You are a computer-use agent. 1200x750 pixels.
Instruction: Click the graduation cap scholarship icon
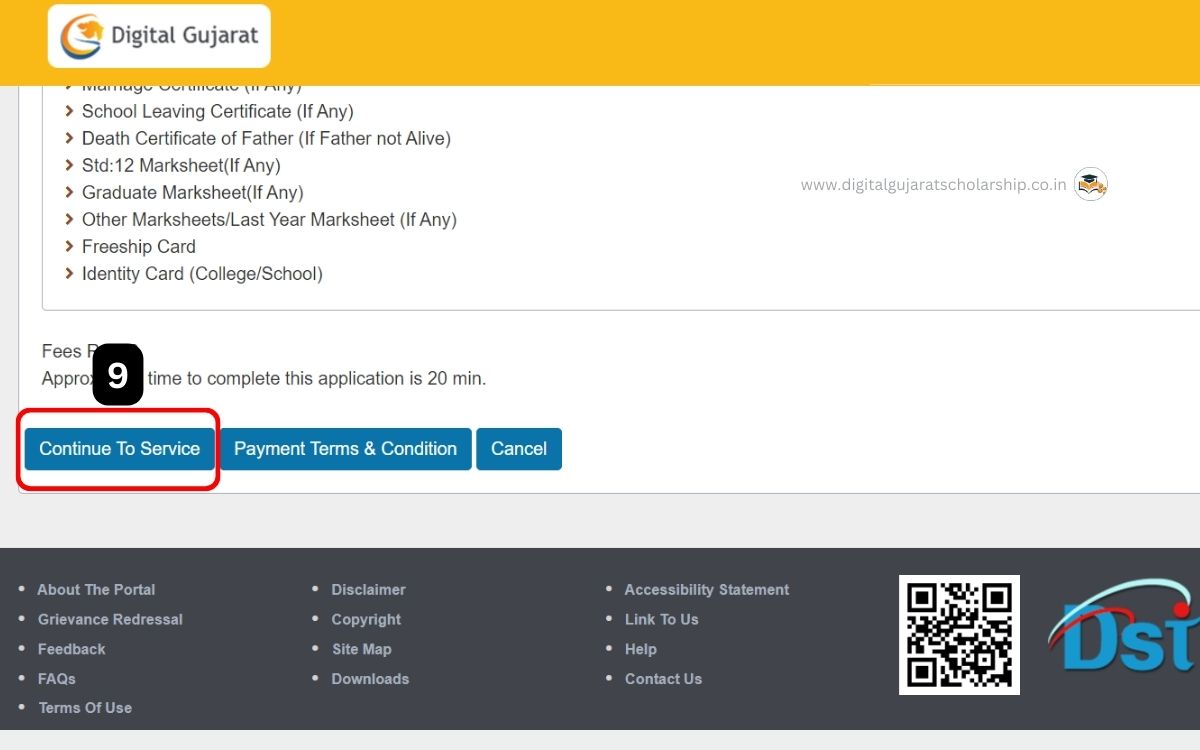(x=1090, y=183)
